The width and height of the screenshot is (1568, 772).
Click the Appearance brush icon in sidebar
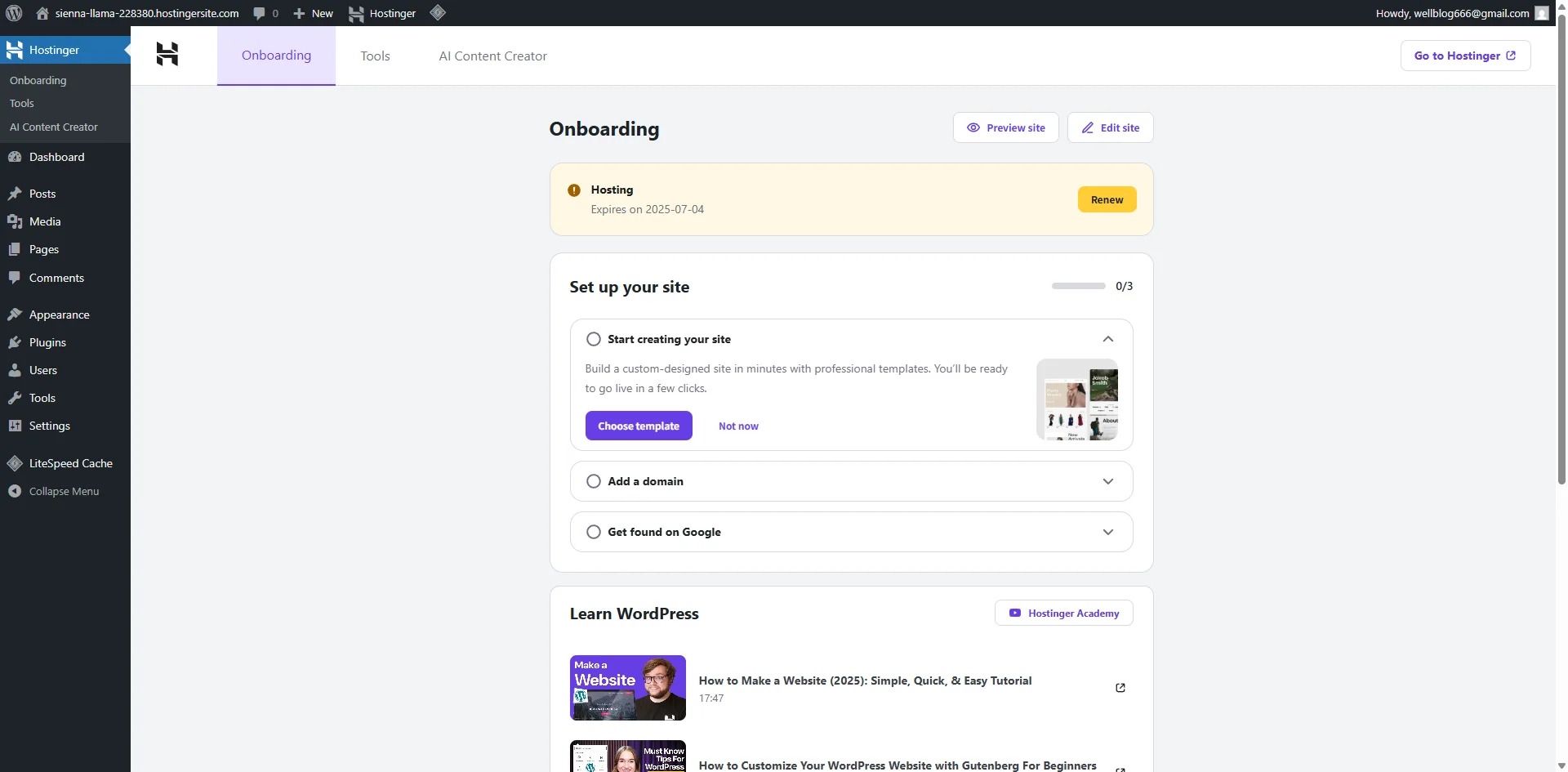coord(15,315)
